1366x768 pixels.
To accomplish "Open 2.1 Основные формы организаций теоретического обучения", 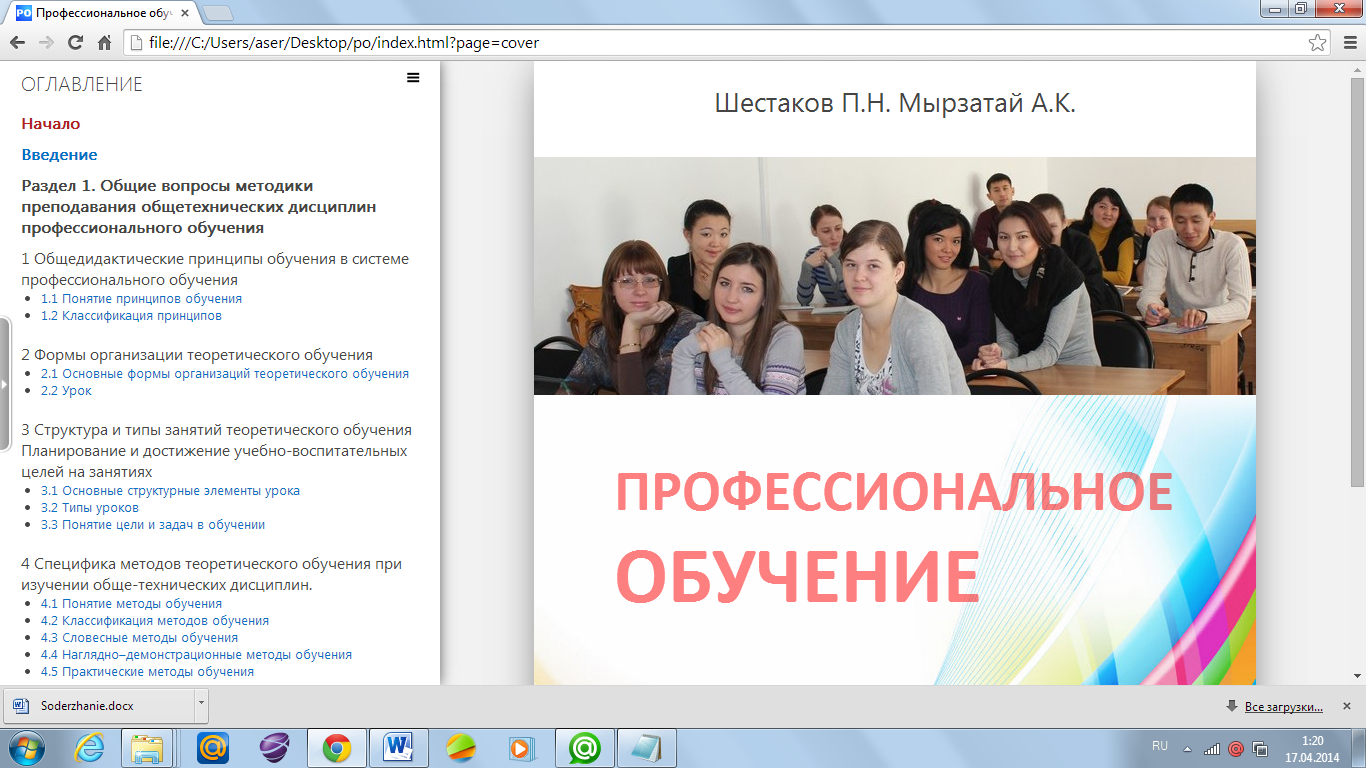I will point(225,374).
